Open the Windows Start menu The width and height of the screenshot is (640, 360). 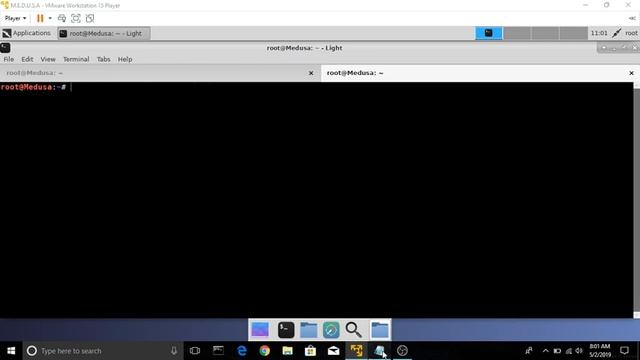11,351
